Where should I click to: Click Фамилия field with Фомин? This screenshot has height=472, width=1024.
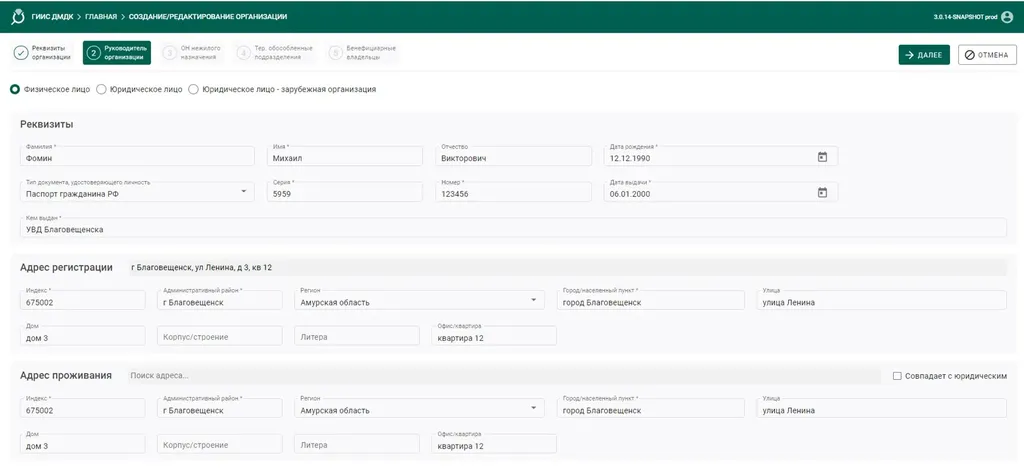click(x=137, y=155)
